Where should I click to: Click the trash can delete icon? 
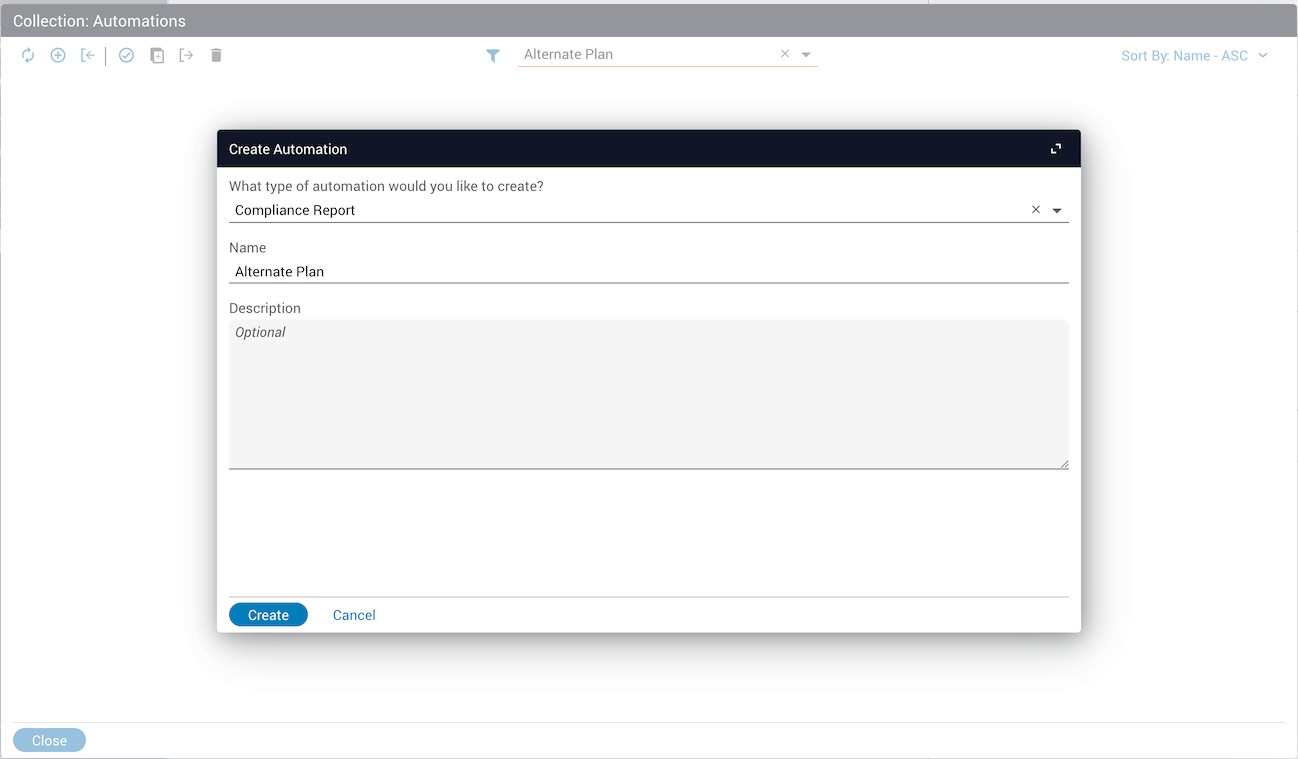[x=216, y=56]
